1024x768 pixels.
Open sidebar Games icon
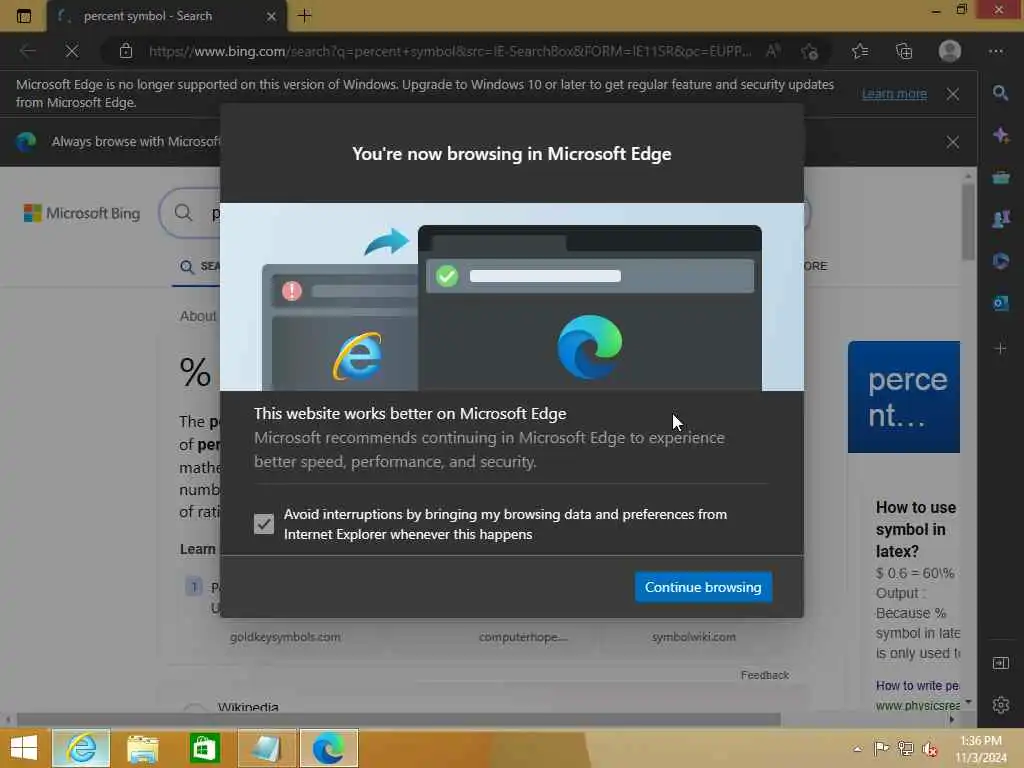[1000, 219]
